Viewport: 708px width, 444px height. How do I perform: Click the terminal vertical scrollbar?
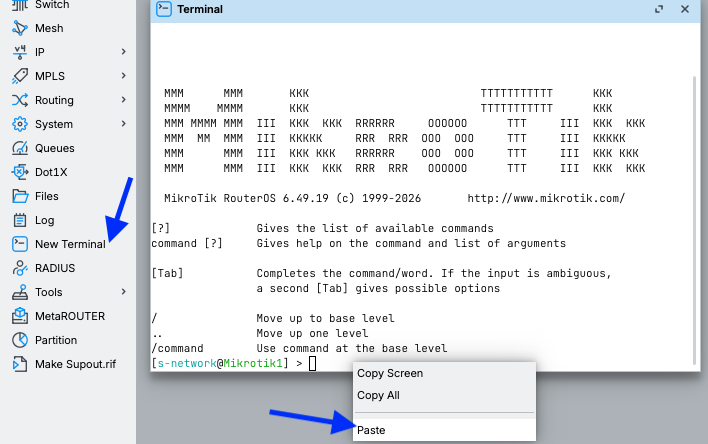pyautogui.click(x=694, y=220)
